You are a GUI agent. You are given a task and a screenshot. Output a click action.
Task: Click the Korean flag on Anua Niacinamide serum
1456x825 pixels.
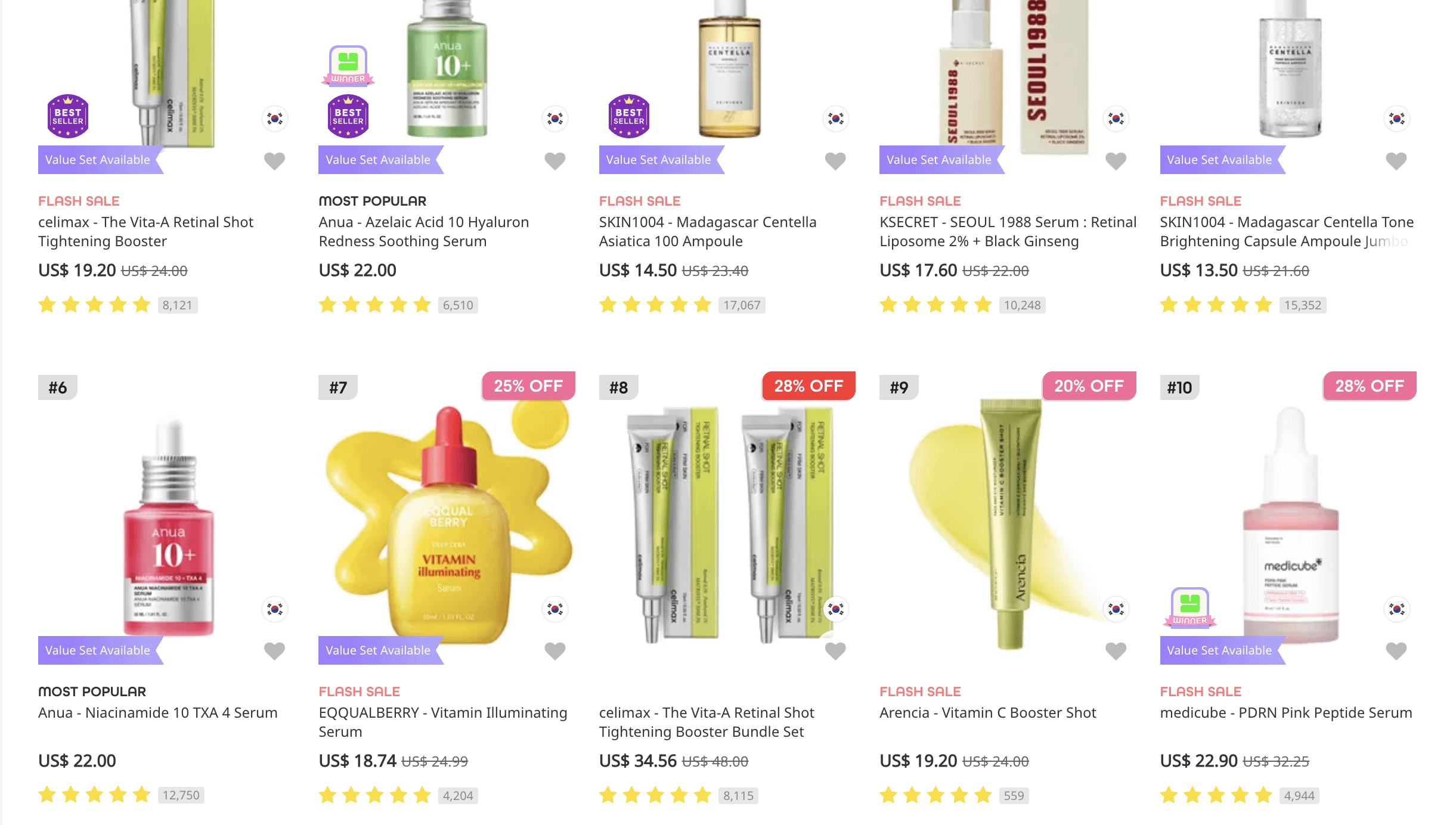[x=274, y=609]
